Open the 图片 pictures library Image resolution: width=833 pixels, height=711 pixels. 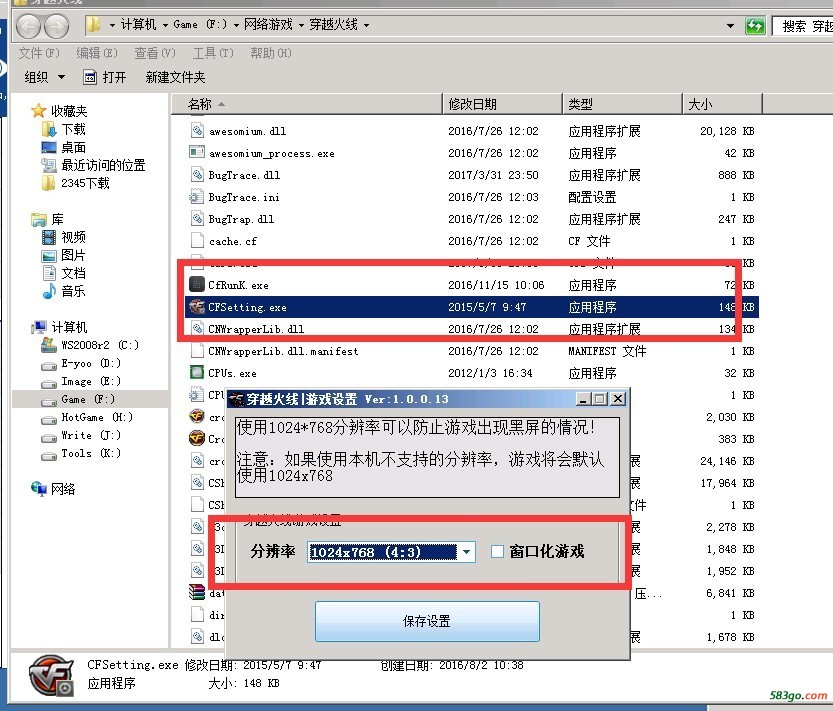click(73, 255)
